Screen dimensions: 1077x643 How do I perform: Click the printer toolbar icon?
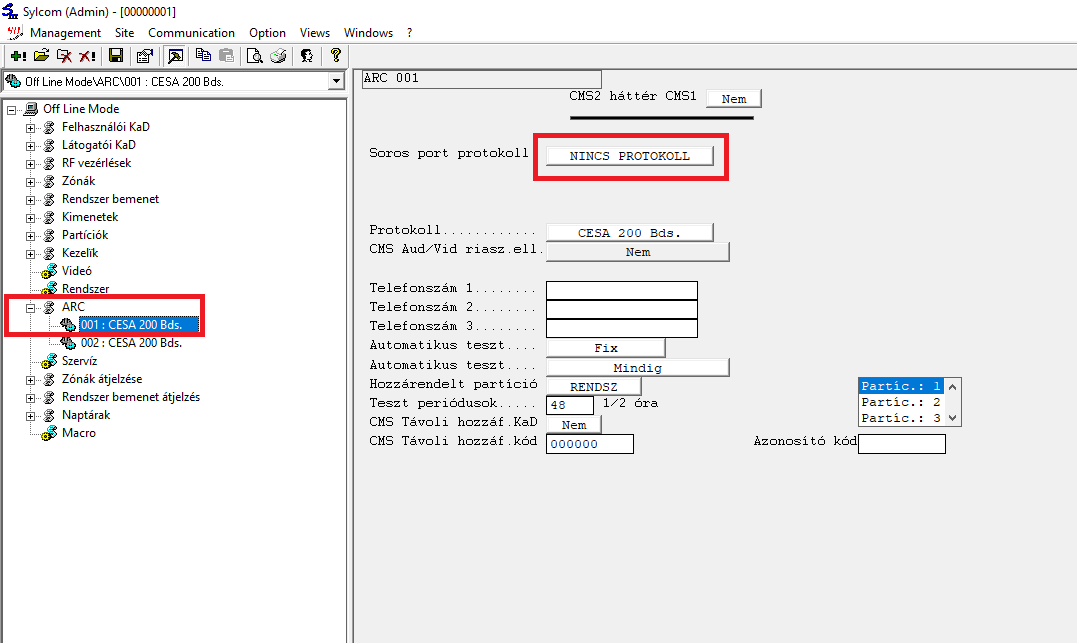[x=279, y=56]
